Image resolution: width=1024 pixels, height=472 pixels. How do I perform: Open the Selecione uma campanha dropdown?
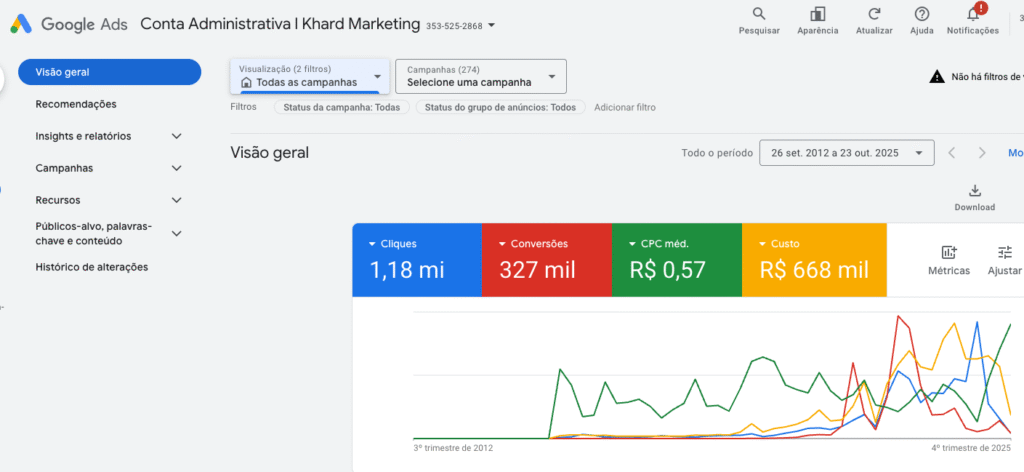(x=480, y=76)
